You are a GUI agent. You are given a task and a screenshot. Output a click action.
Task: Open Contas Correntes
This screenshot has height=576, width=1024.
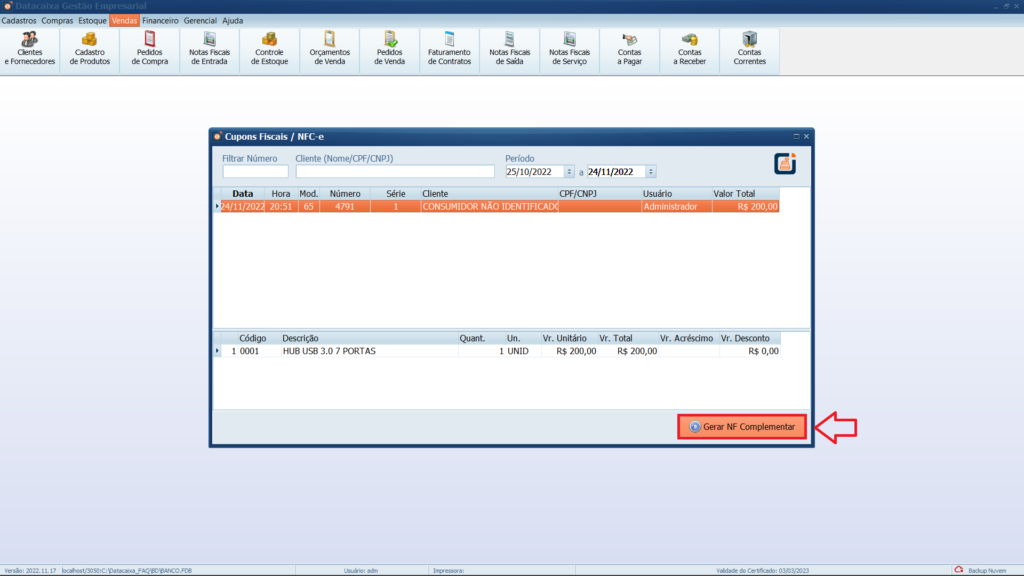(x=749, y=49)
